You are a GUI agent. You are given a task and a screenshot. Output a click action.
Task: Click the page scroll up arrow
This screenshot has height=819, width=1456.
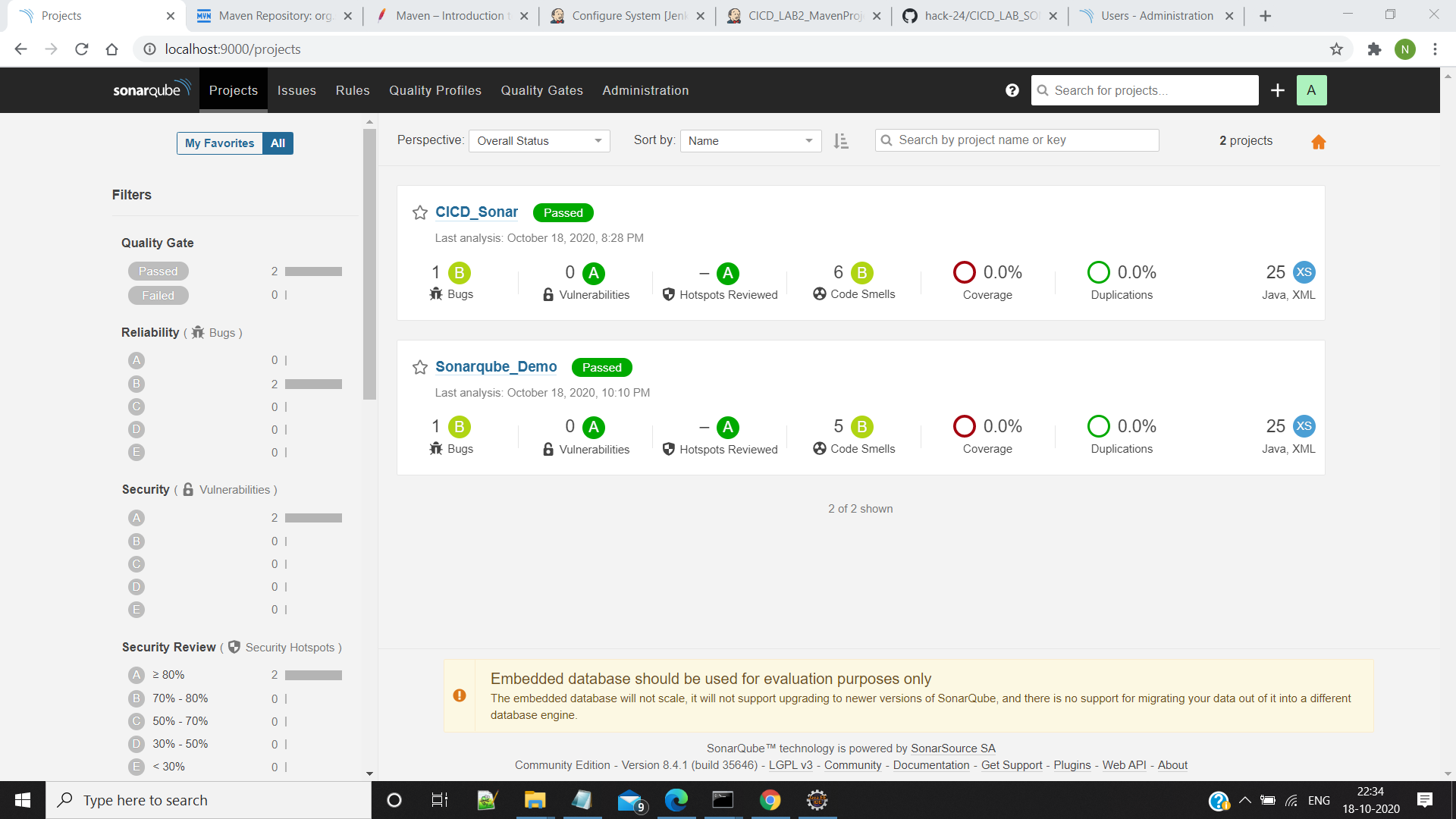[1448, 77]
